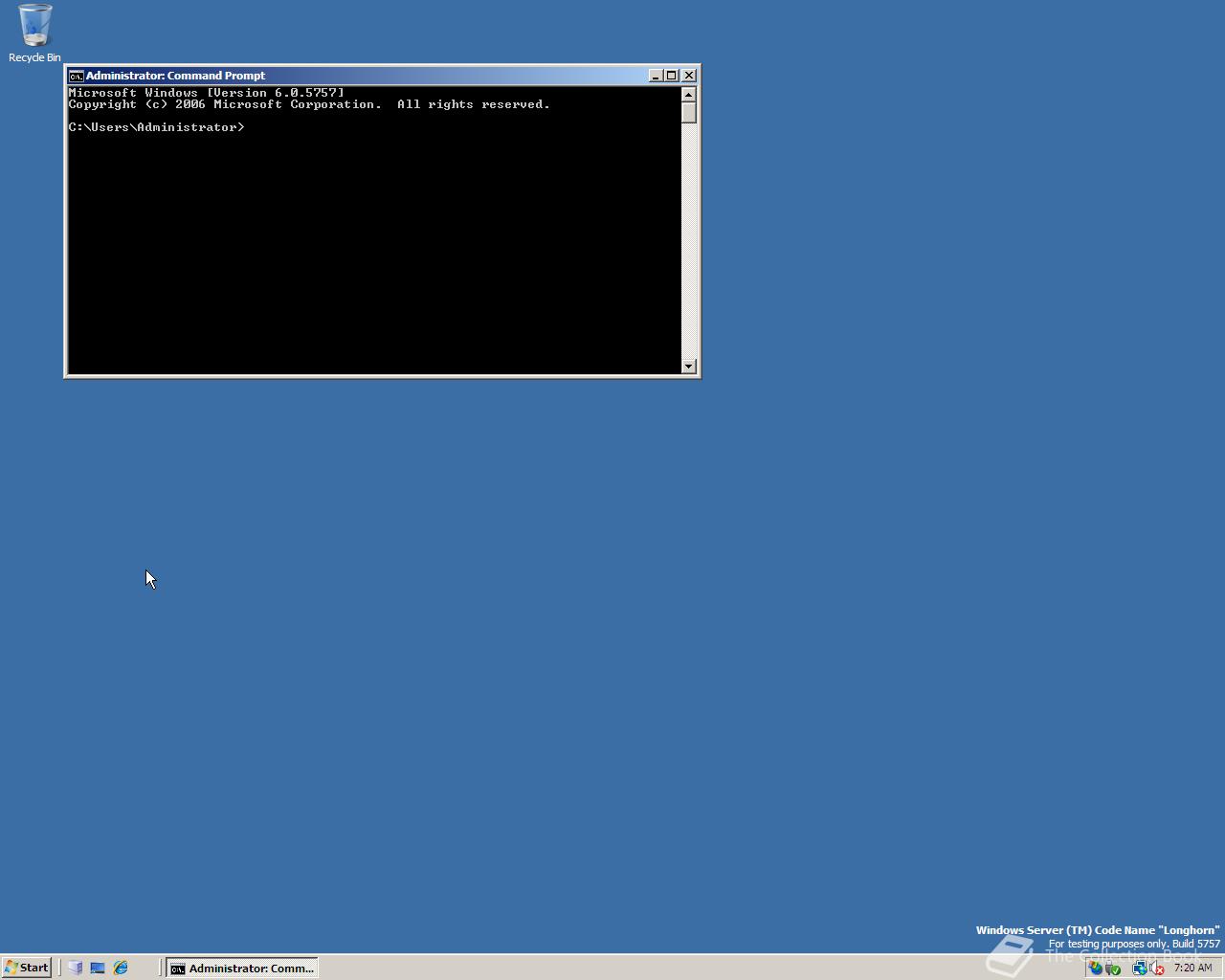
Task: Click the 7:20 AM system clock
Action: pyautogui.click(x=1193, y=968)
